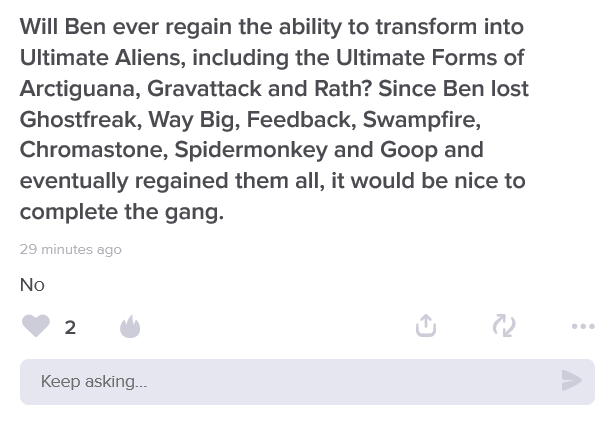Image resolution: width=615 pixels, height=424 pixels.
Task: Click "Ultimate Aliens" at the second line's start
Action: (x=99, y=57)
